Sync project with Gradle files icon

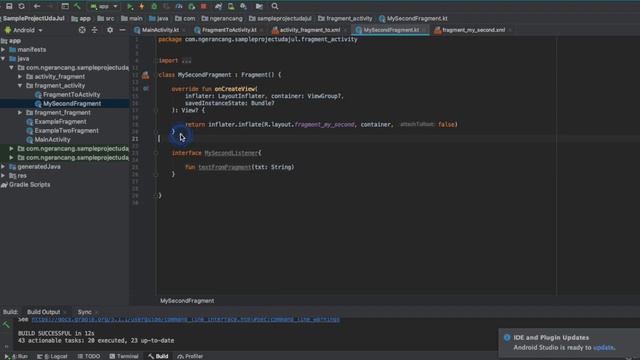point(218,6)
